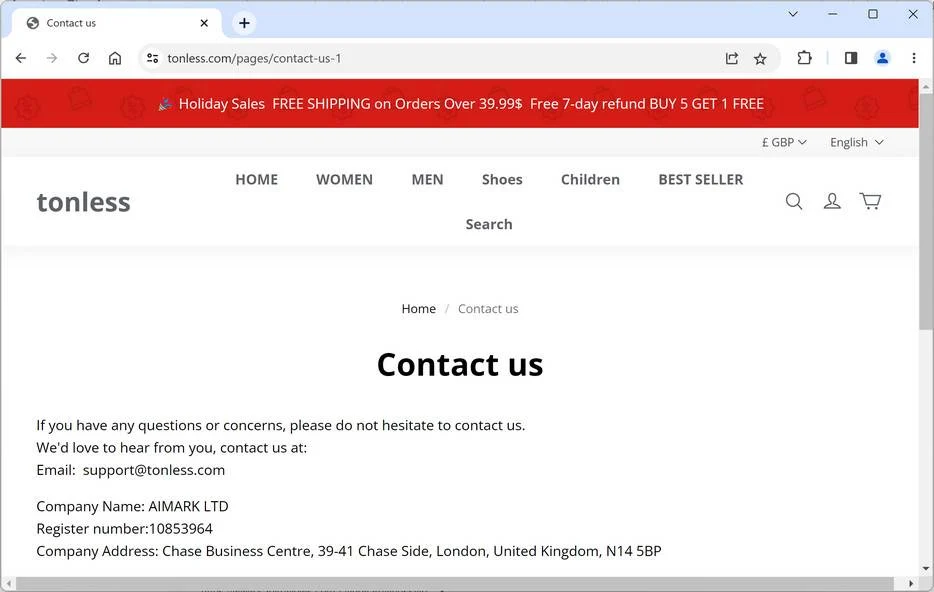Click the share page icon in address bar
The image size is (934, 592).
(x=731, y=58)
